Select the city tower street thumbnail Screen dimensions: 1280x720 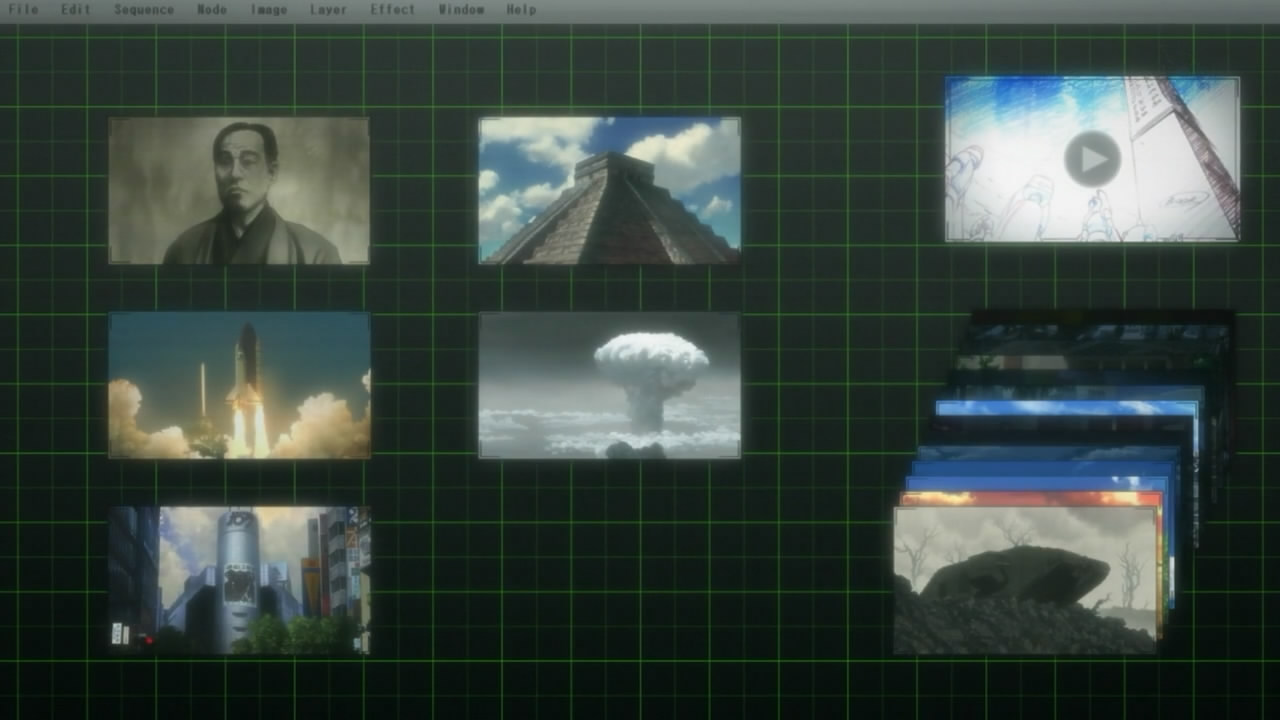pyautogui.click(x=239, y=580)
